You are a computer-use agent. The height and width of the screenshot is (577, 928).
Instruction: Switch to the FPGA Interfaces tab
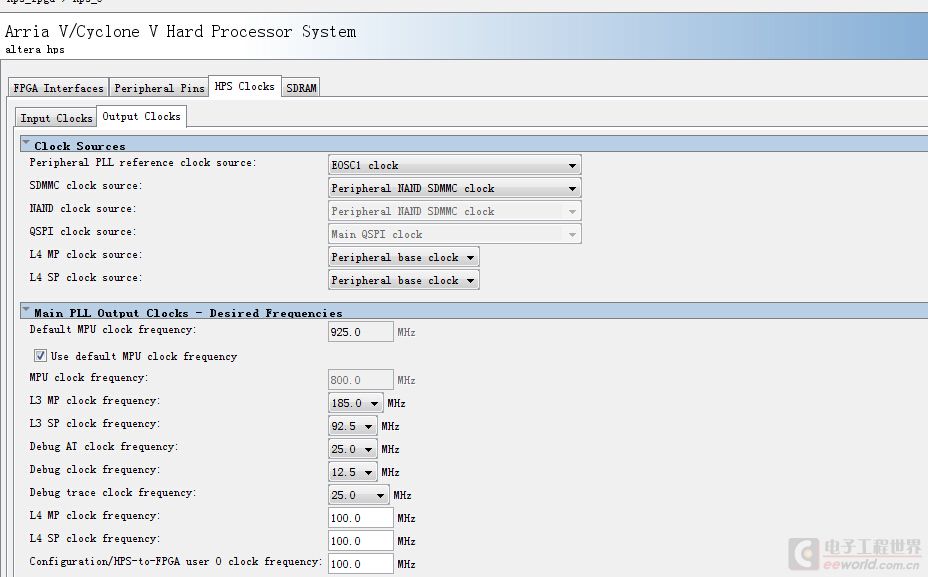point(58,88)
